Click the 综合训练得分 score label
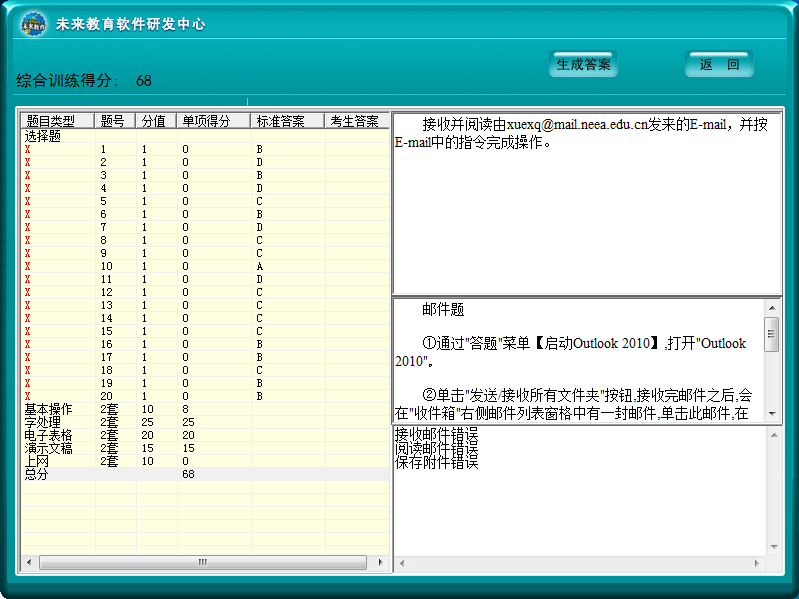 click(x=67, y=80)
